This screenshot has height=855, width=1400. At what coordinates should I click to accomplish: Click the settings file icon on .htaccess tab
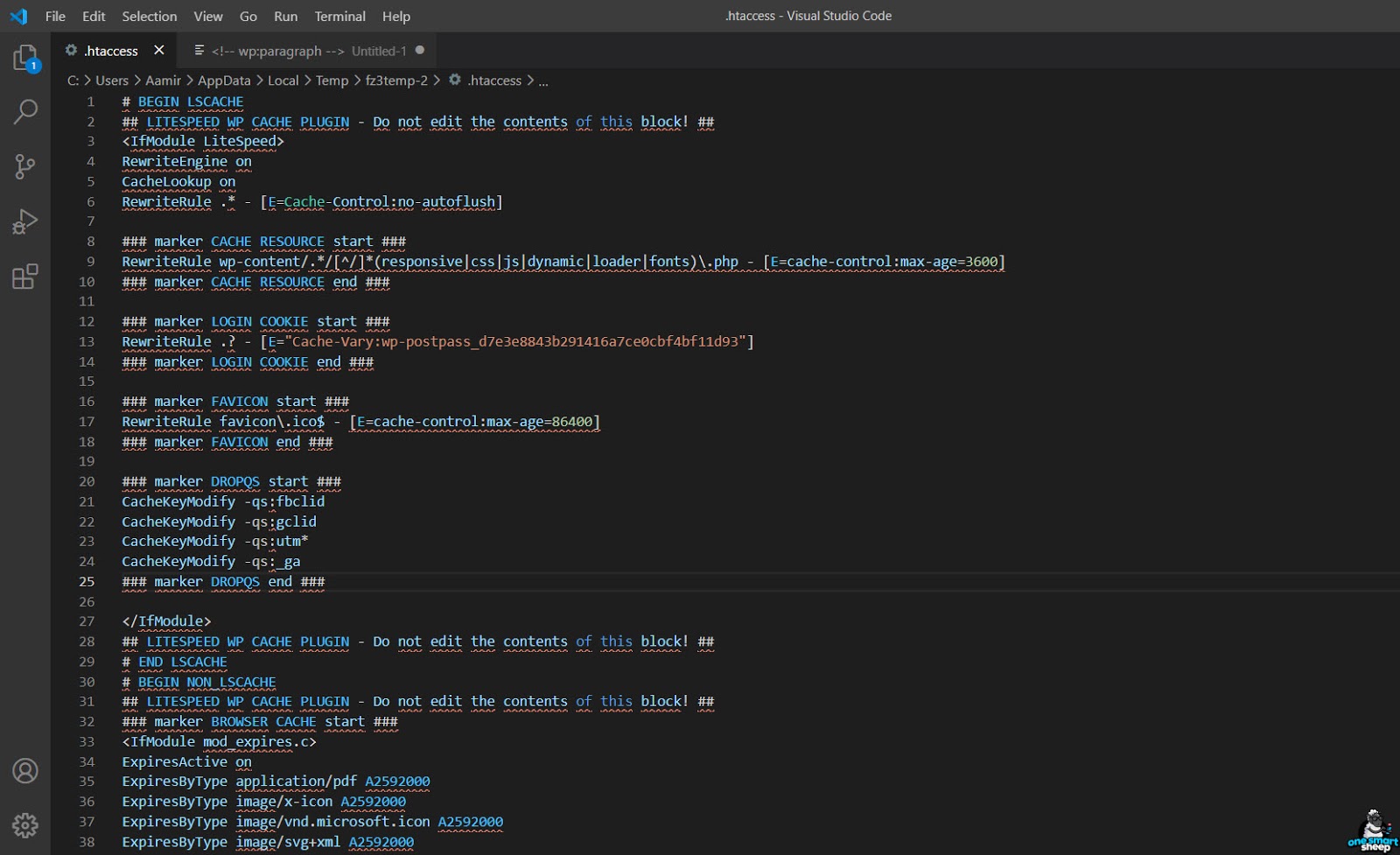pyautogui.click(x=72, y=50)
